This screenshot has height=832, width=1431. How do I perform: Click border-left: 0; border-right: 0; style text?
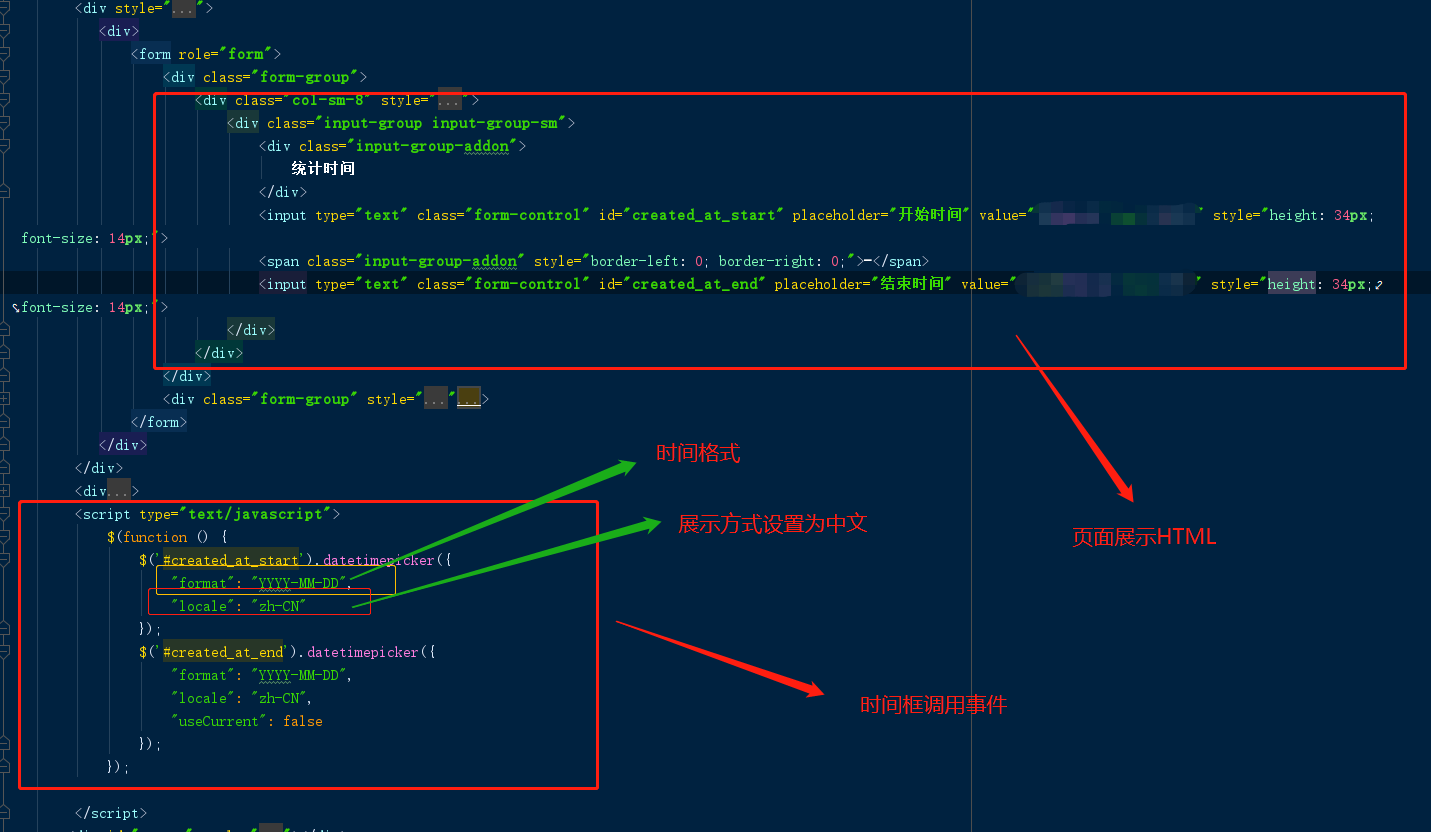(716, 261)
